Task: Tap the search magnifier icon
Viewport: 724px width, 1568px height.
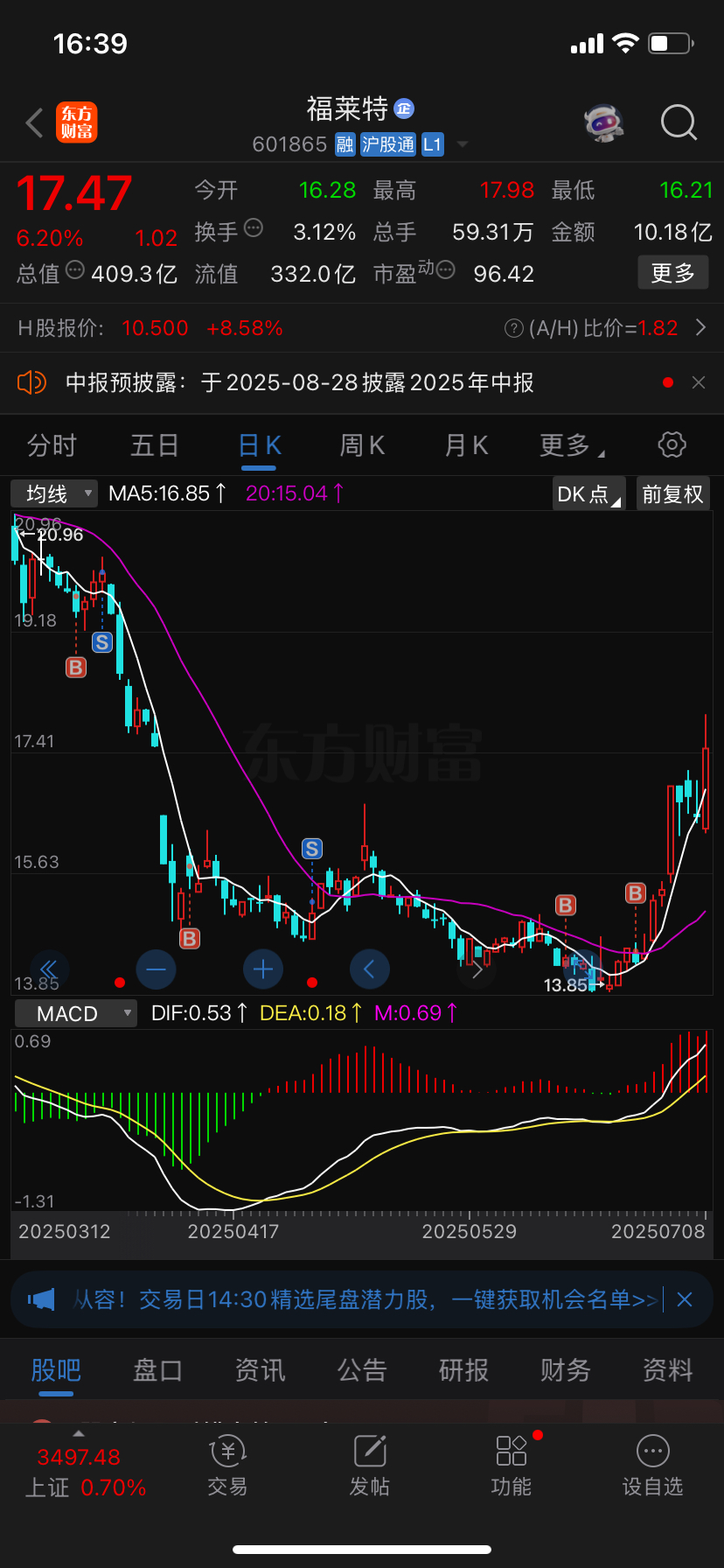Action: [x=679, y=122]
